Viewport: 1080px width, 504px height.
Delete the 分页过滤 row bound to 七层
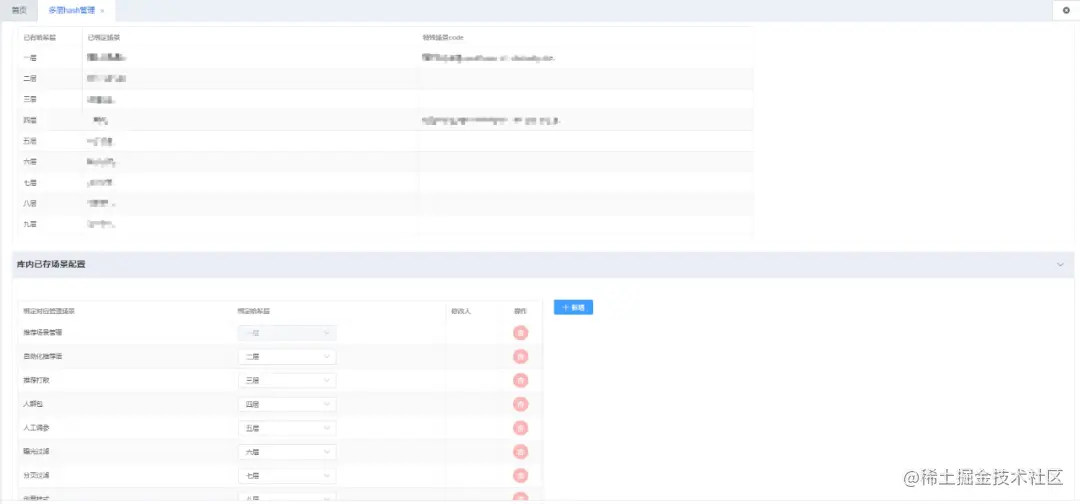(x=521, y=475)
